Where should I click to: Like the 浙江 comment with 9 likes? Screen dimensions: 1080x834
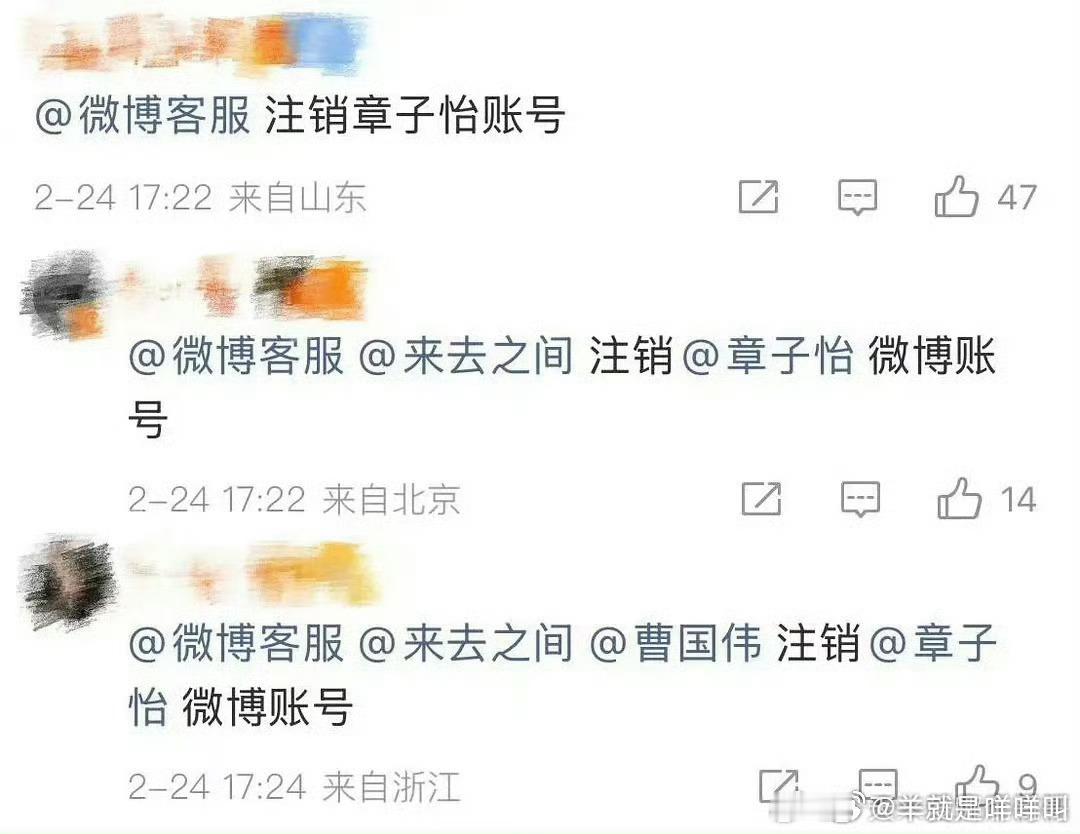pos(977,784)
